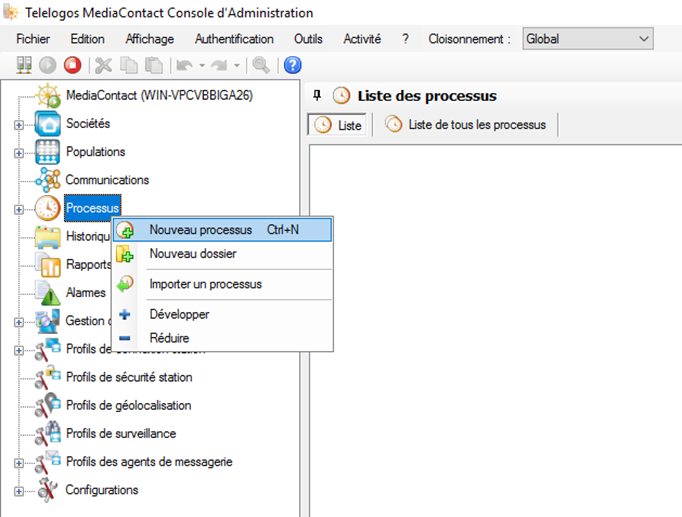Screen dimensions: 682x517
Task: Click the Profils de surveillance binoculars icon
Action: pos(48,434)
